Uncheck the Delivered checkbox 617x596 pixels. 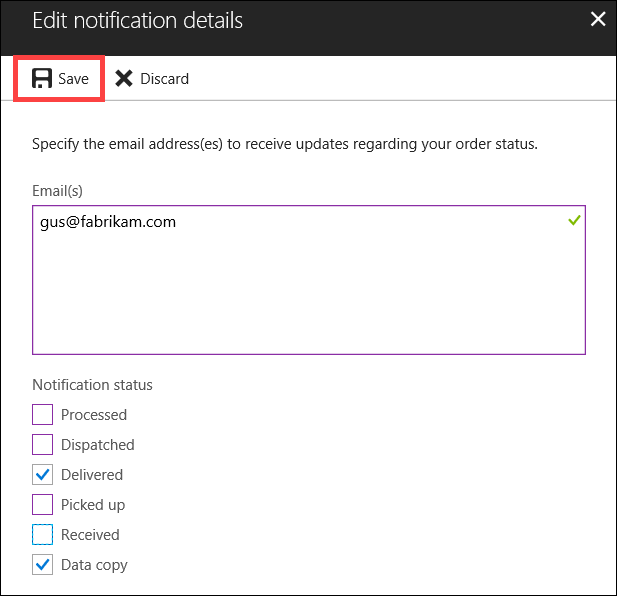point(43,475)
